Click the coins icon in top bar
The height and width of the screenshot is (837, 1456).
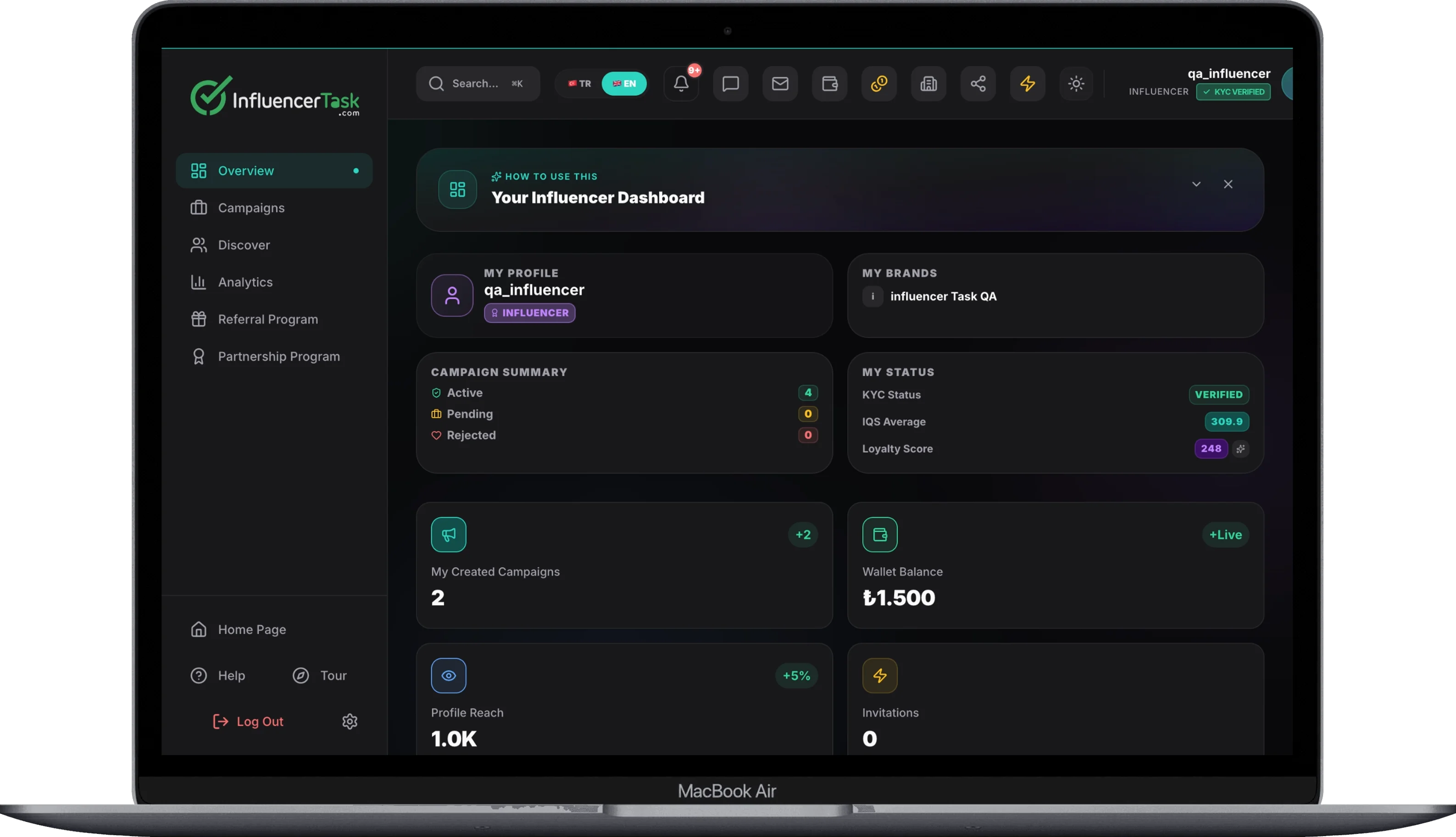click(x=878, y=84)
